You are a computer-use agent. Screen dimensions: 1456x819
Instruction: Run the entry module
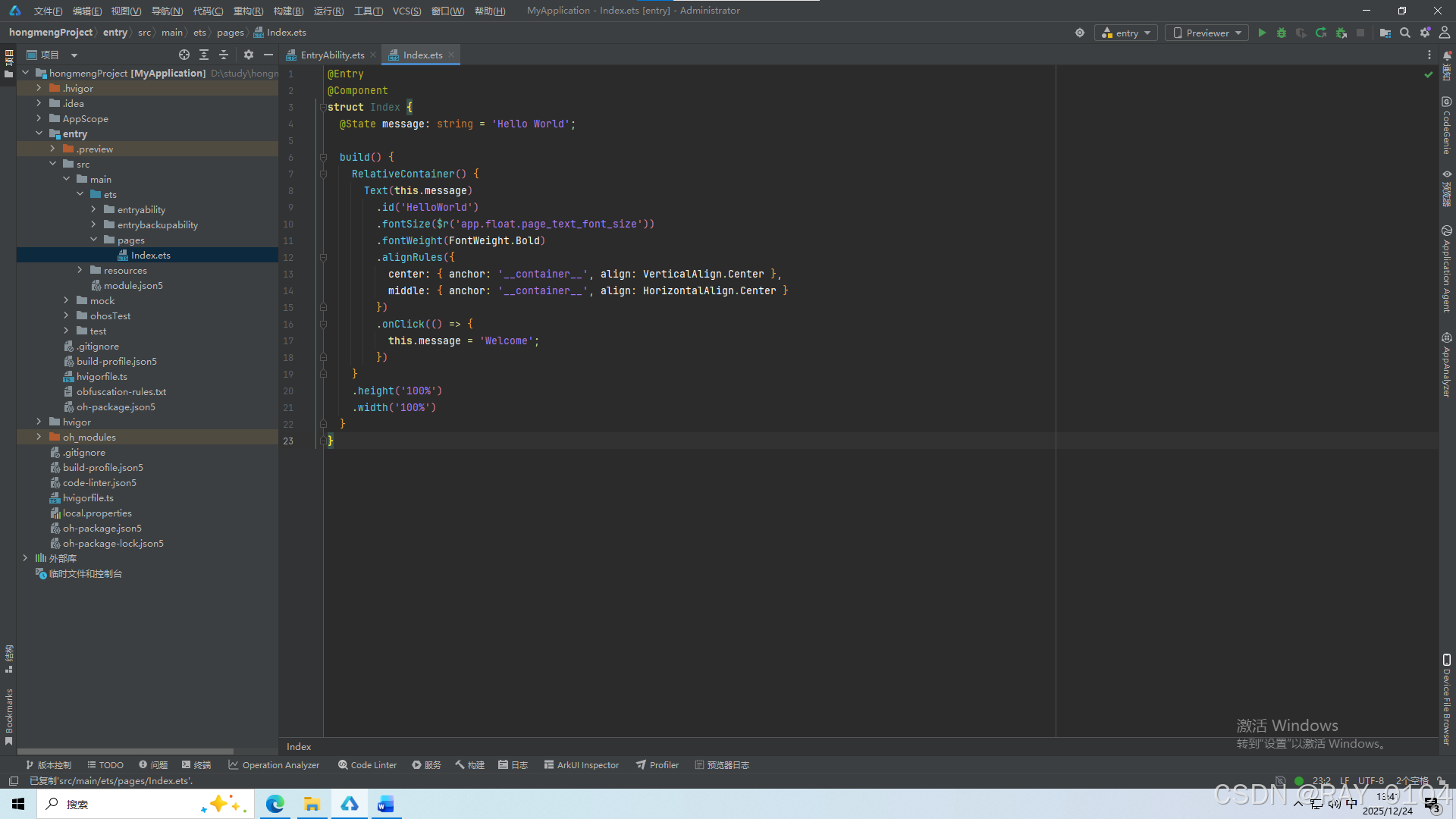1262,33
